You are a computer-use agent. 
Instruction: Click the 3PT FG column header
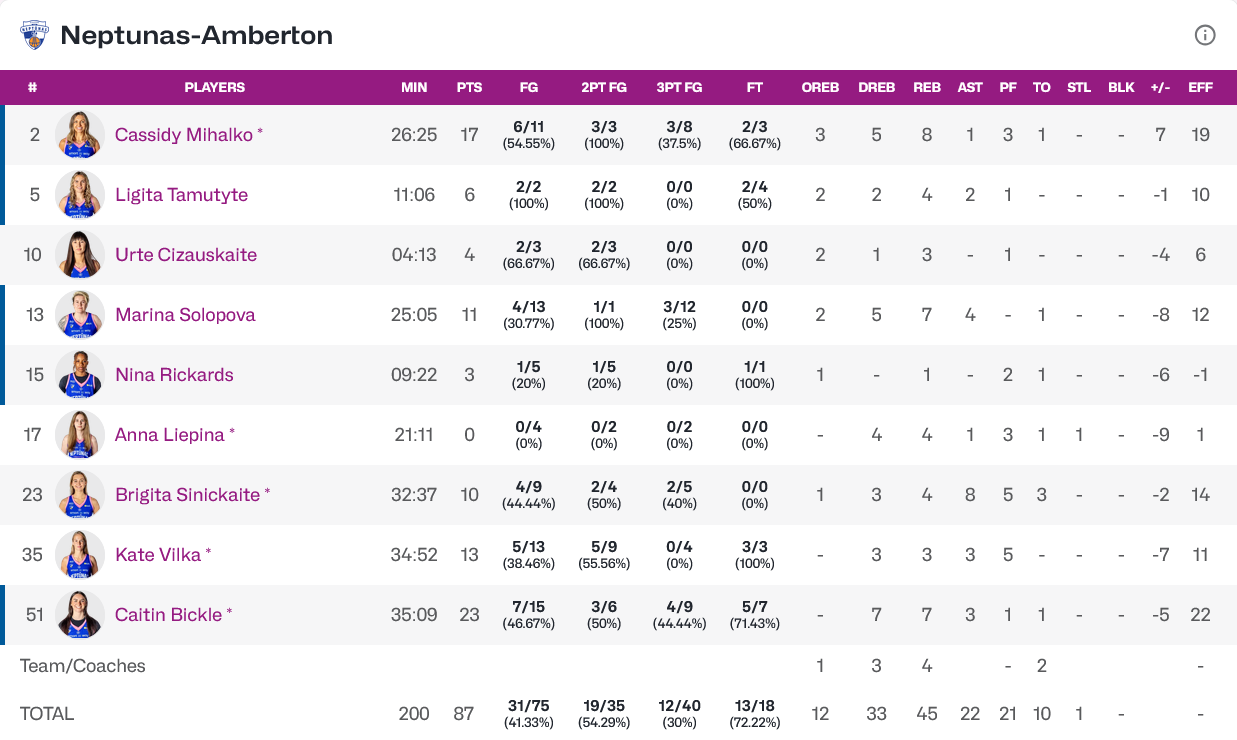click(x=679, y=87)
